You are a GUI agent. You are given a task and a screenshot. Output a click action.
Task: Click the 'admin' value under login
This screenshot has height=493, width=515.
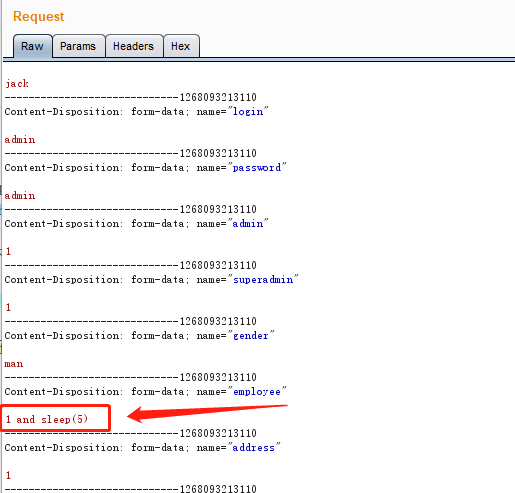(x=20, y=139)
